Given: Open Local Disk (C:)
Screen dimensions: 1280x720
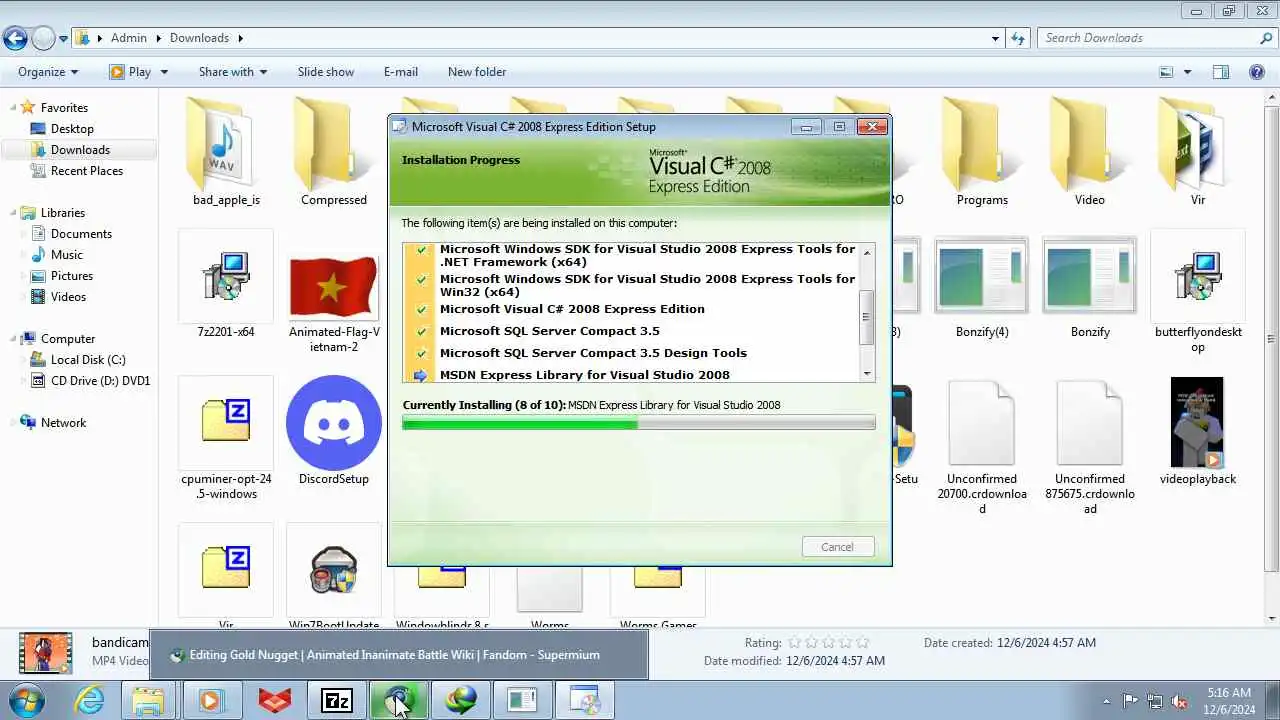Looking at the screenshot, I should point(88,360).
